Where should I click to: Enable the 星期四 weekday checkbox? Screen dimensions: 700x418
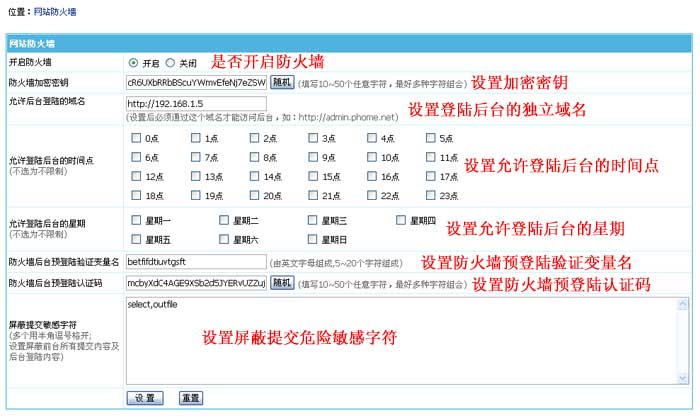pos(402,219)
